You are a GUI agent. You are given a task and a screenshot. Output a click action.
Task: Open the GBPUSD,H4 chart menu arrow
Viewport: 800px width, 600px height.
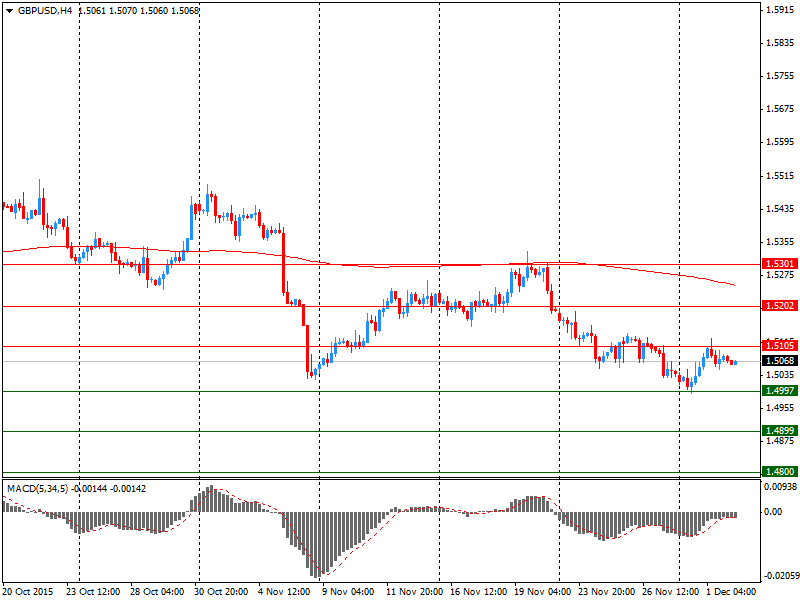coord(10,11)
